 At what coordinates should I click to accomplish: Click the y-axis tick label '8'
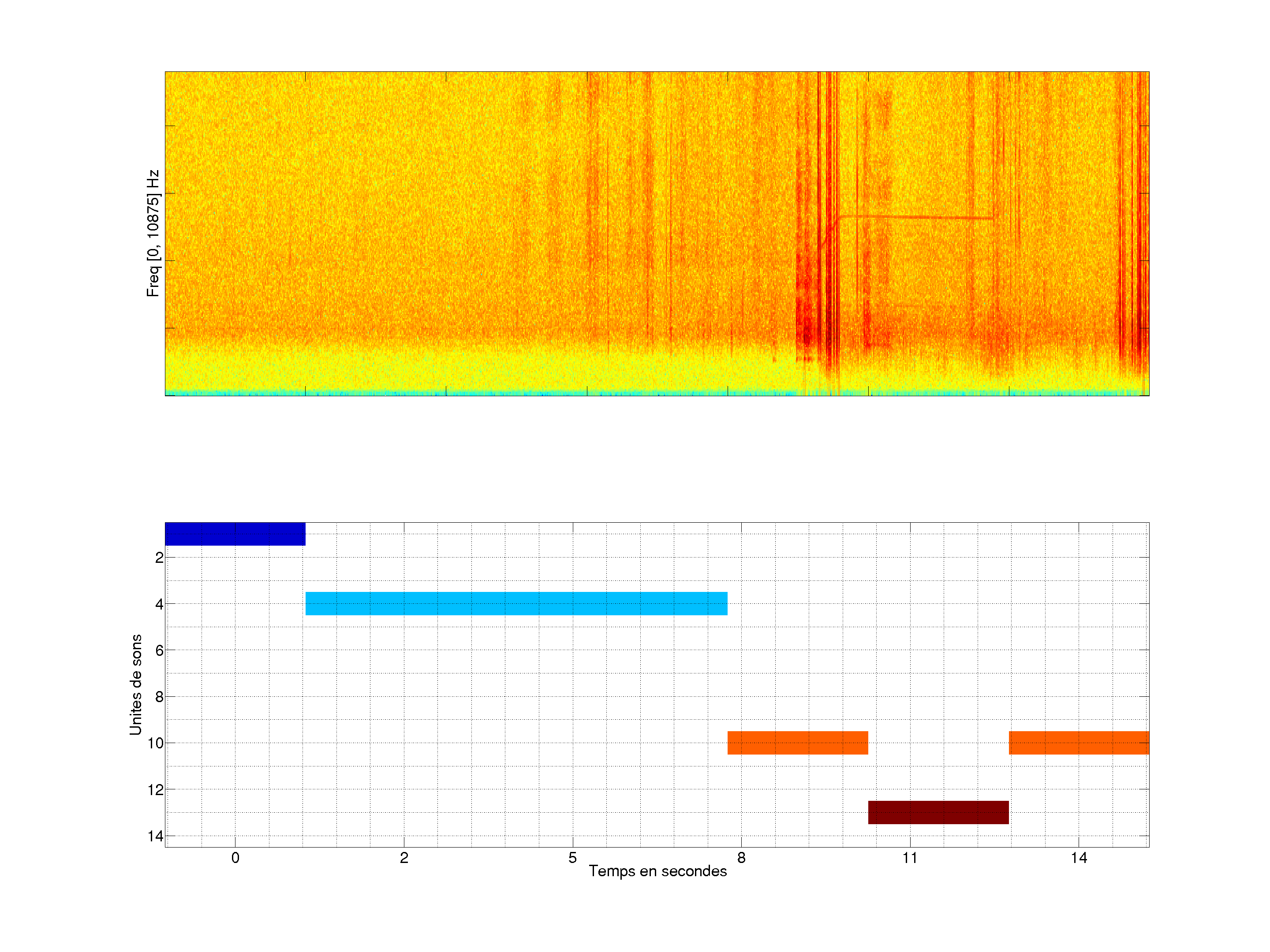coord(159,697)
